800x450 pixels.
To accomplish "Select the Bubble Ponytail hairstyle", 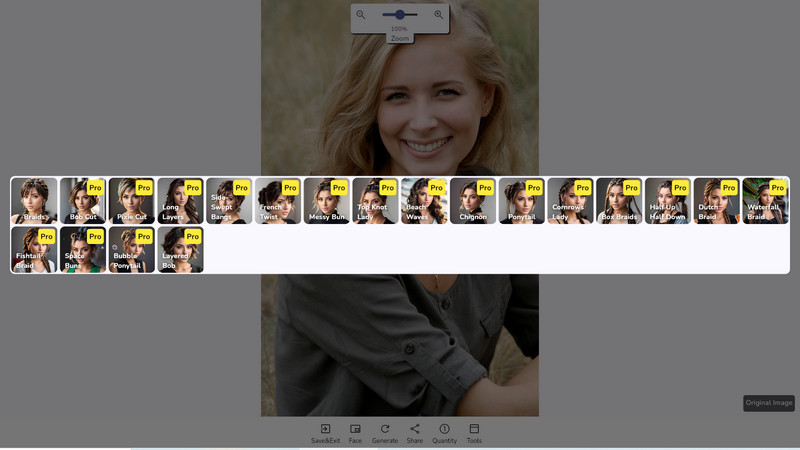I will pos(132,249).
